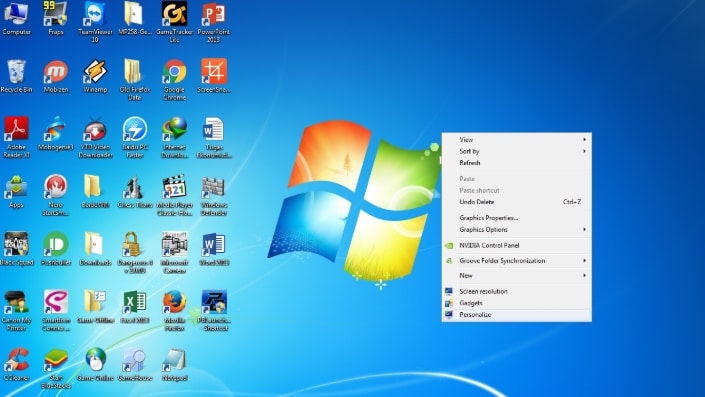Screen dimensions: 705x397
Task: Select Personalize in the context menu
Action: point(517,315)
